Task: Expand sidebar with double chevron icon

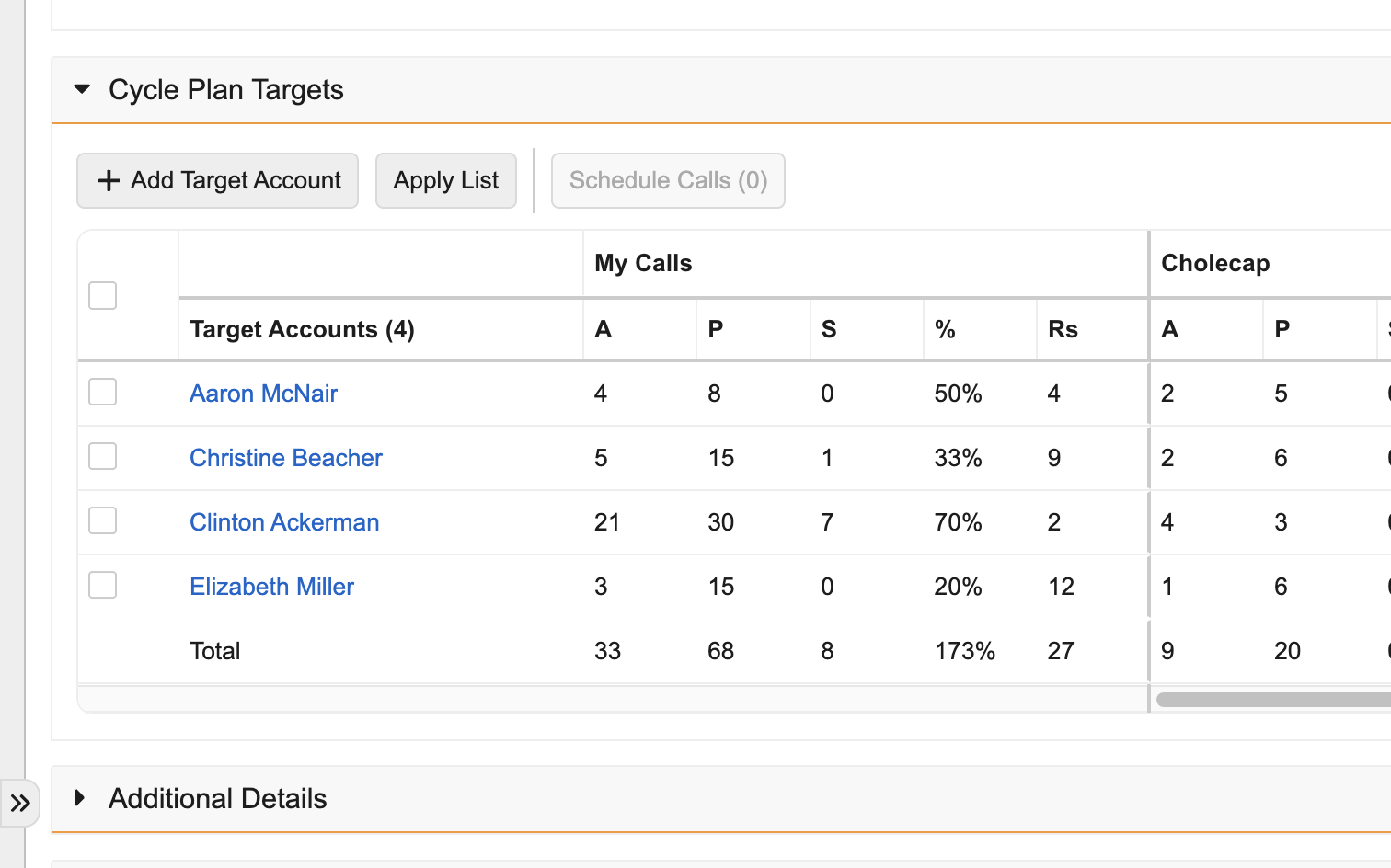Action: coord(20,804)
